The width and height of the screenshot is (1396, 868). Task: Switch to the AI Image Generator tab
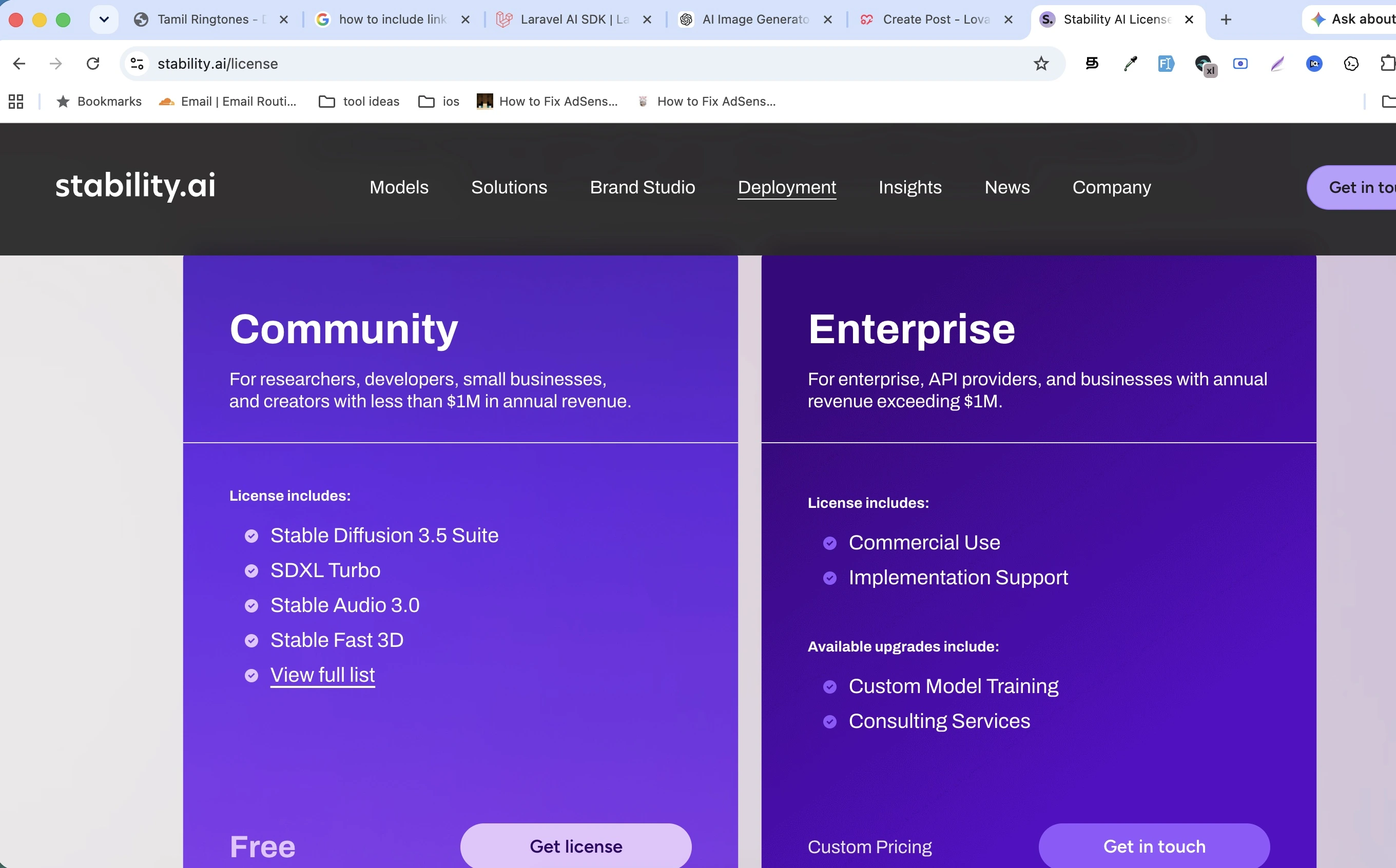(755, 19)
